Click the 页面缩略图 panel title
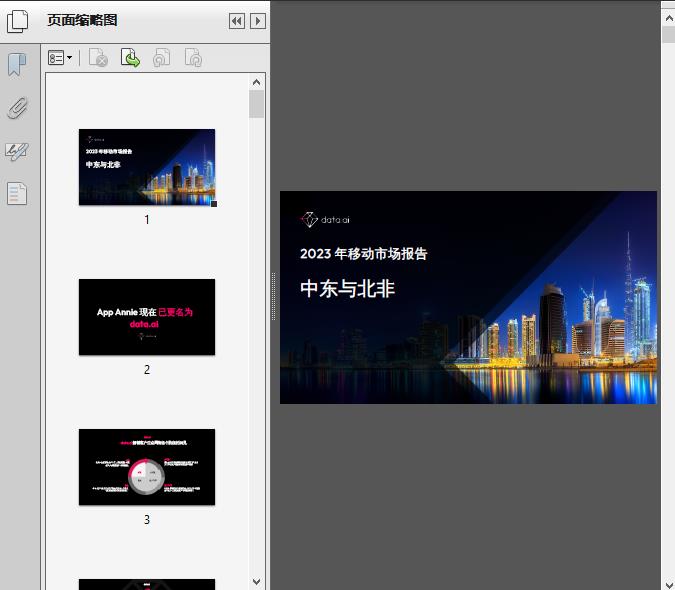This screenshot has width=675, height=590. click(82, 20)
